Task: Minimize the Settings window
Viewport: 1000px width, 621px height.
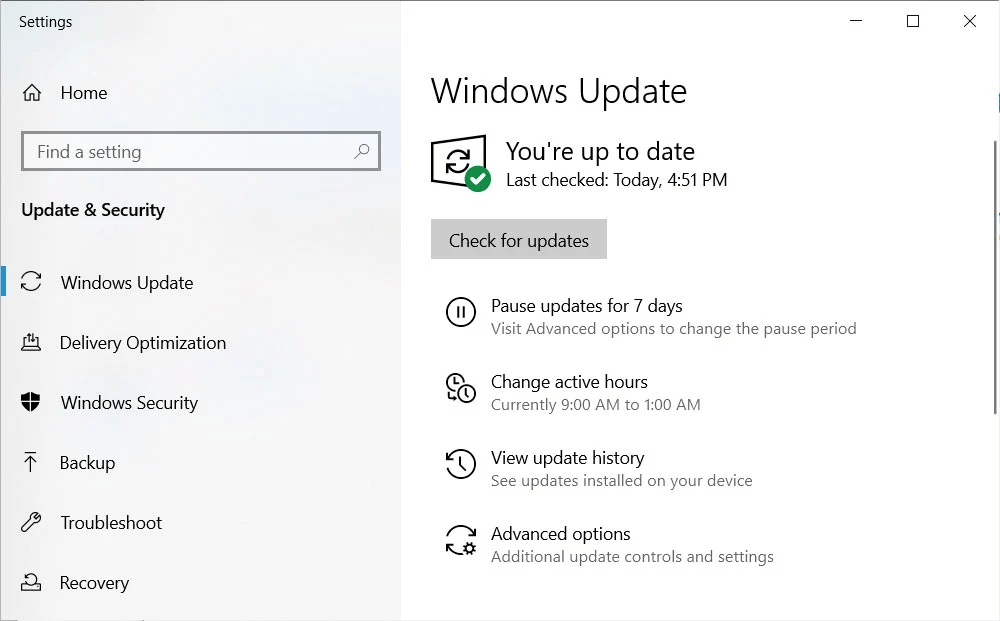Action: click(x=856, y=21)
